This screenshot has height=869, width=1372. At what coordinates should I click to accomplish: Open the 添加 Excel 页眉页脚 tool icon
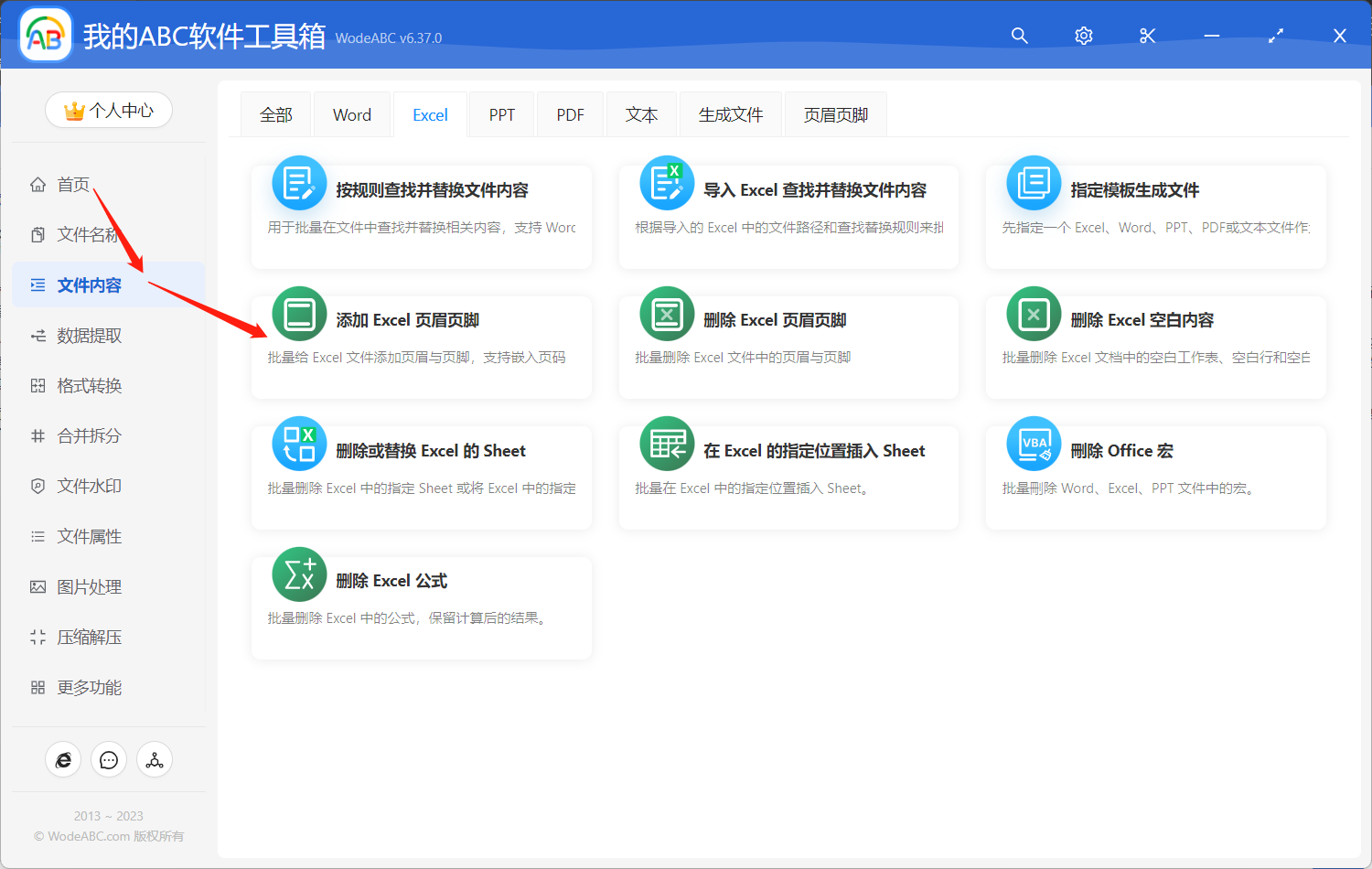(299, 314)
